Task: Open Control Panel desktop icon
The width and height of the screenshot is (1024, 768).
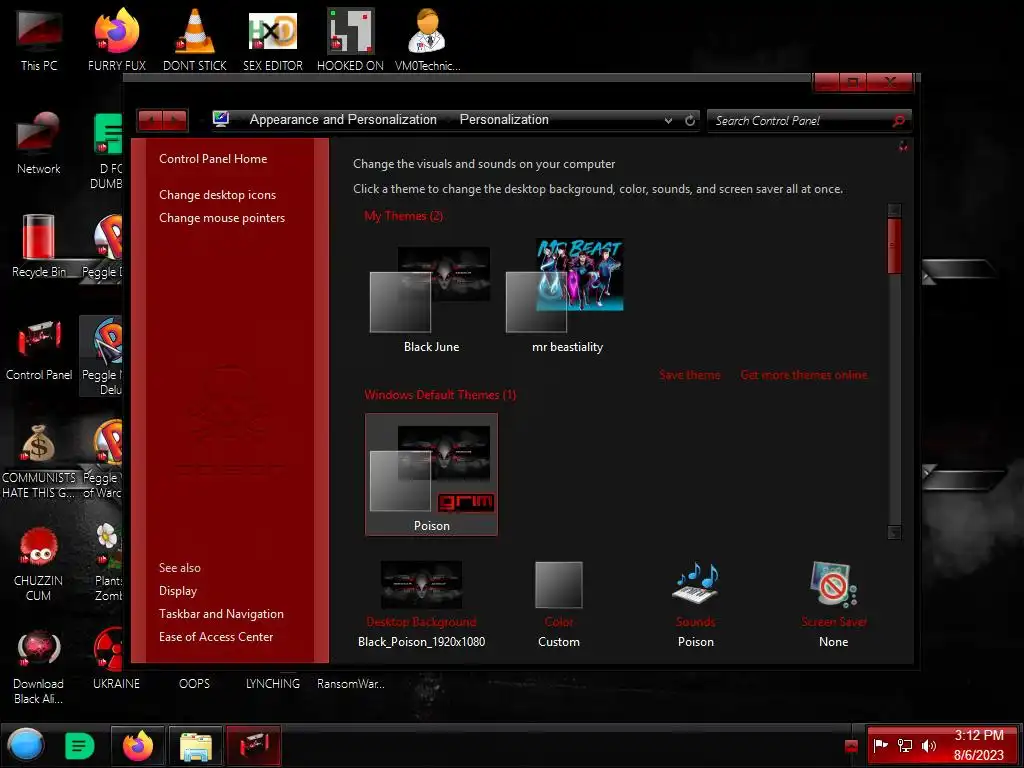Action: tap(39, 349)
